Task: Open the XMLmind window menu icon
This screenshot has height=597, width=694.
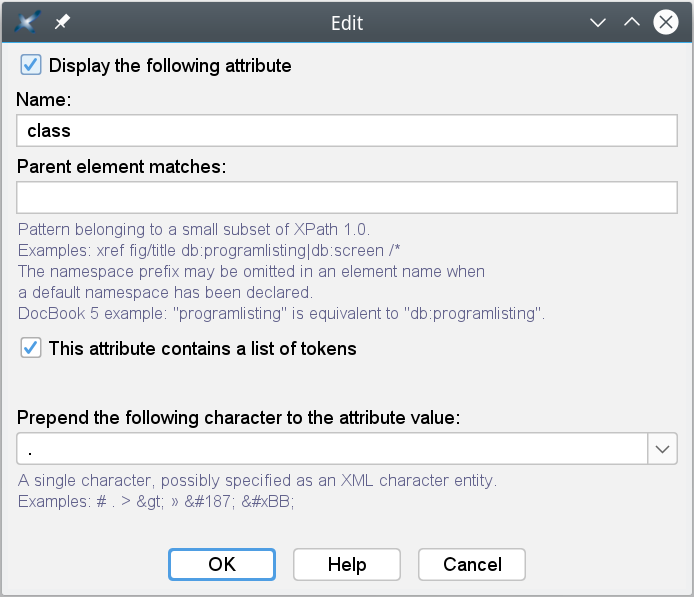Action: click(x=27, y=22)
